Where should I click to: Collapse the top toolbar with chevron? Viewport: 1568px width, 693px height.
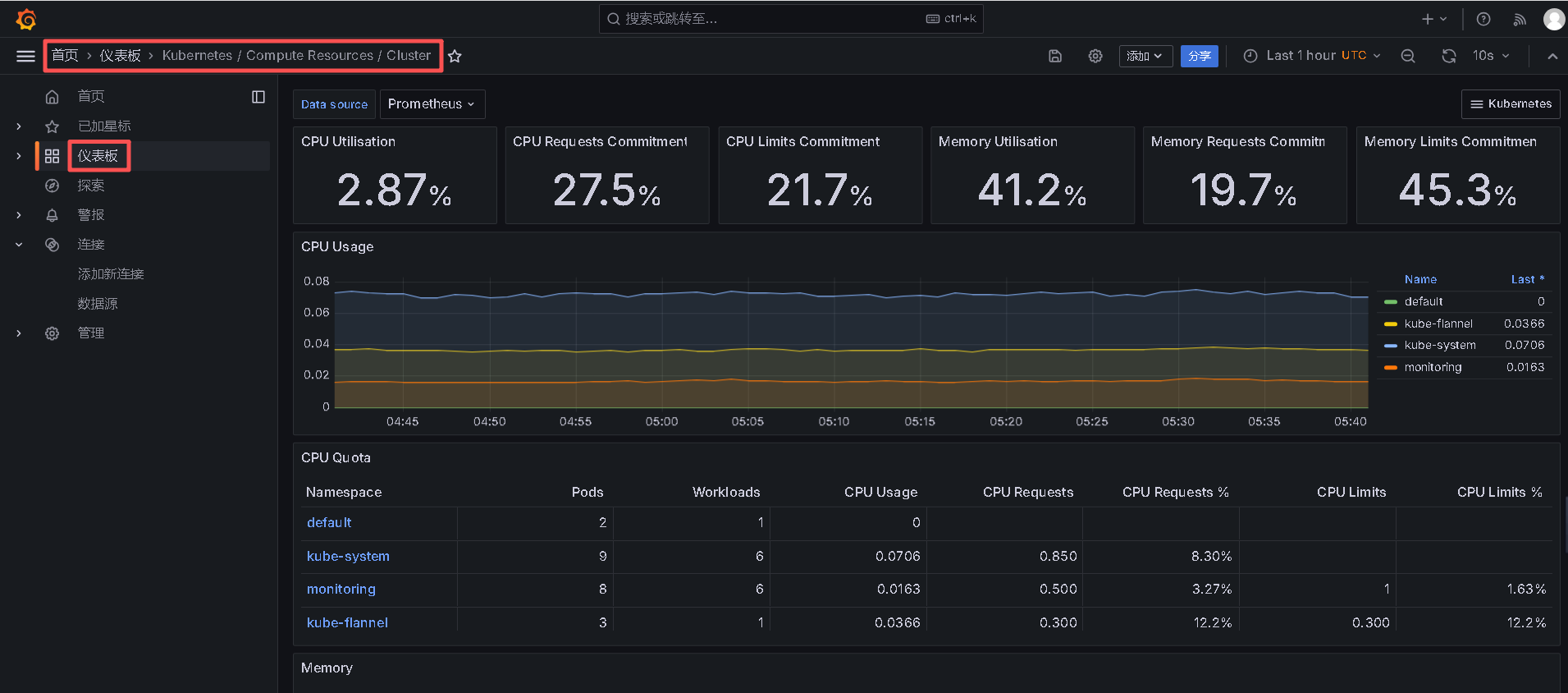[1552, 56]
